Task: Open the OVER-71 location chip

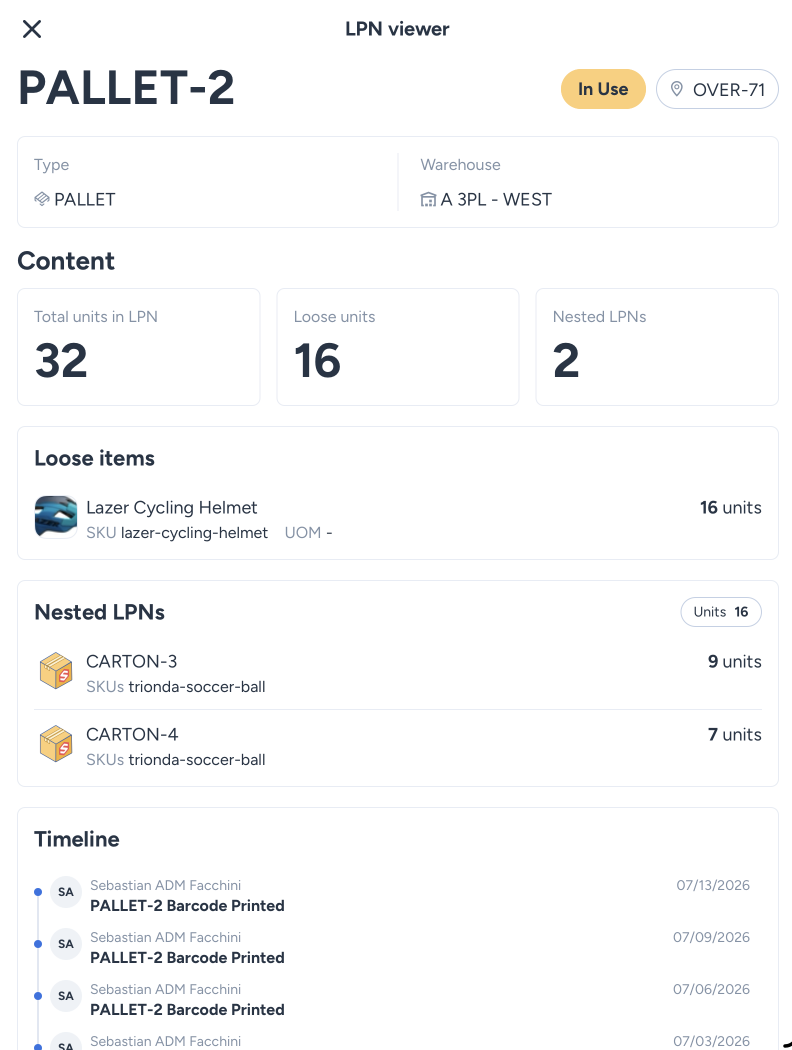Action: click(717, 89)
